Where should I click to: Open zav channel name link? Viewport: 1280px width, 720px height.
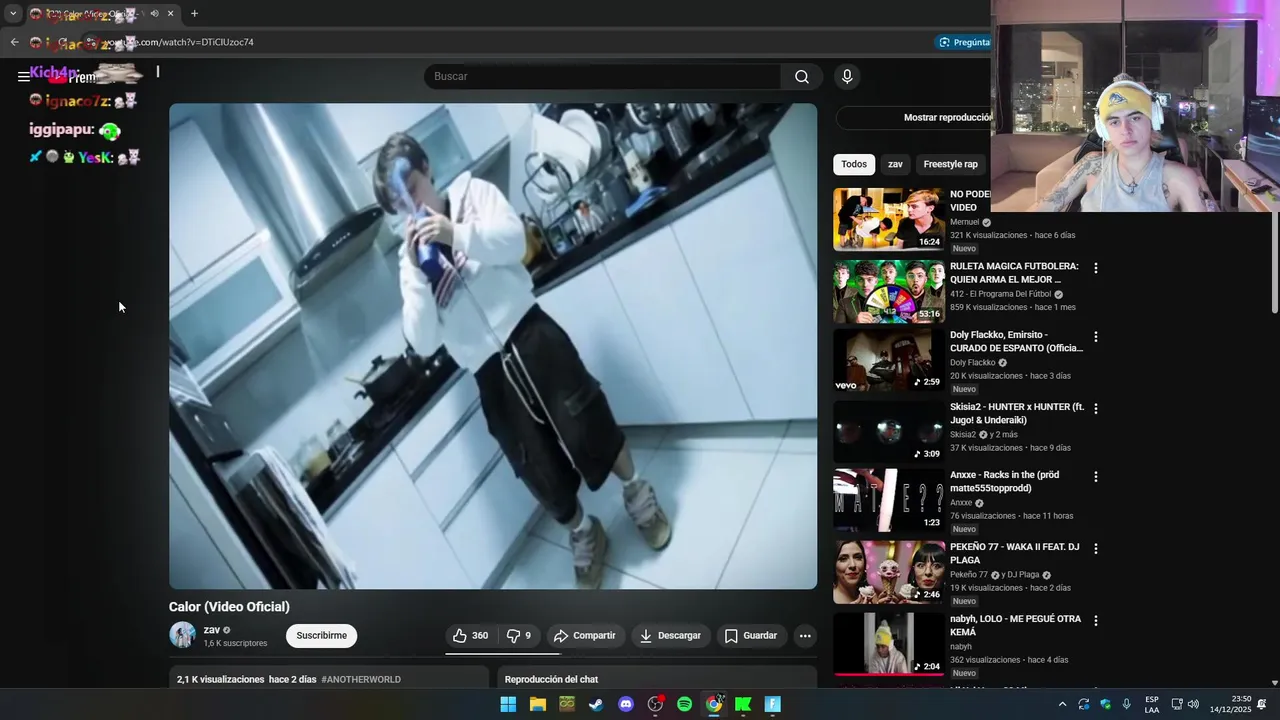(x=212, y=630)
